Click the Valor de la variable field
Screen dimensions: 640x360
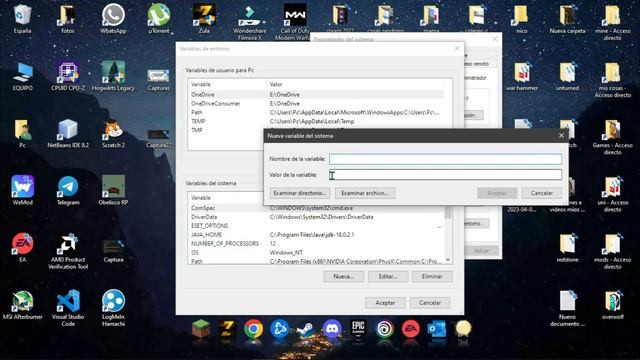pos(445,175)
